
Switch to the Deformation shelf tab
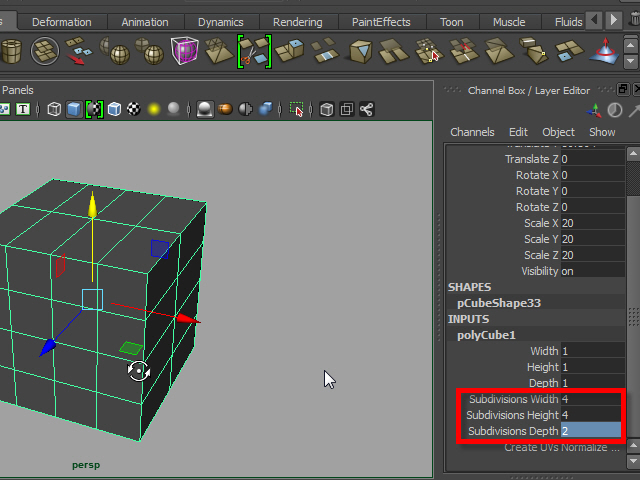62,22
